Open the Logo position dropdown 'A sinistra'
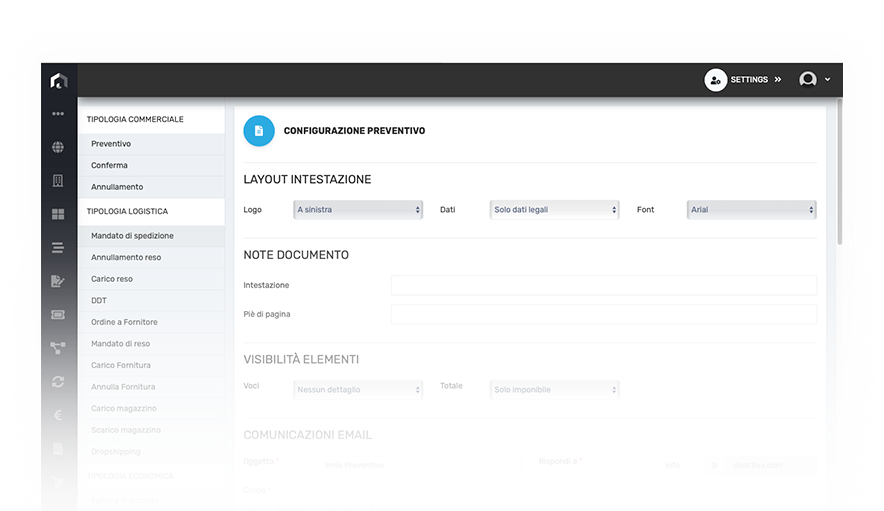 click(358, 210)
